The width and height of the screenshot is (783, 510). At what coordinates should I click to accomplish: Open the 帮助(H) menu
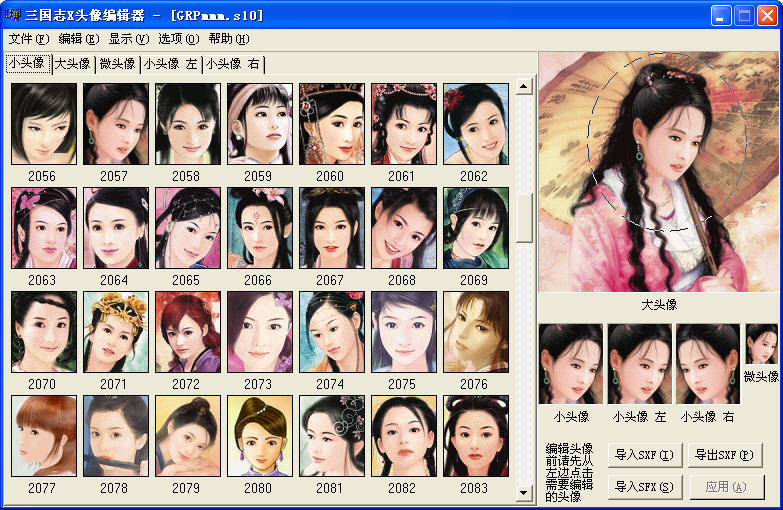pyautogui.click(x=229, y=39)
